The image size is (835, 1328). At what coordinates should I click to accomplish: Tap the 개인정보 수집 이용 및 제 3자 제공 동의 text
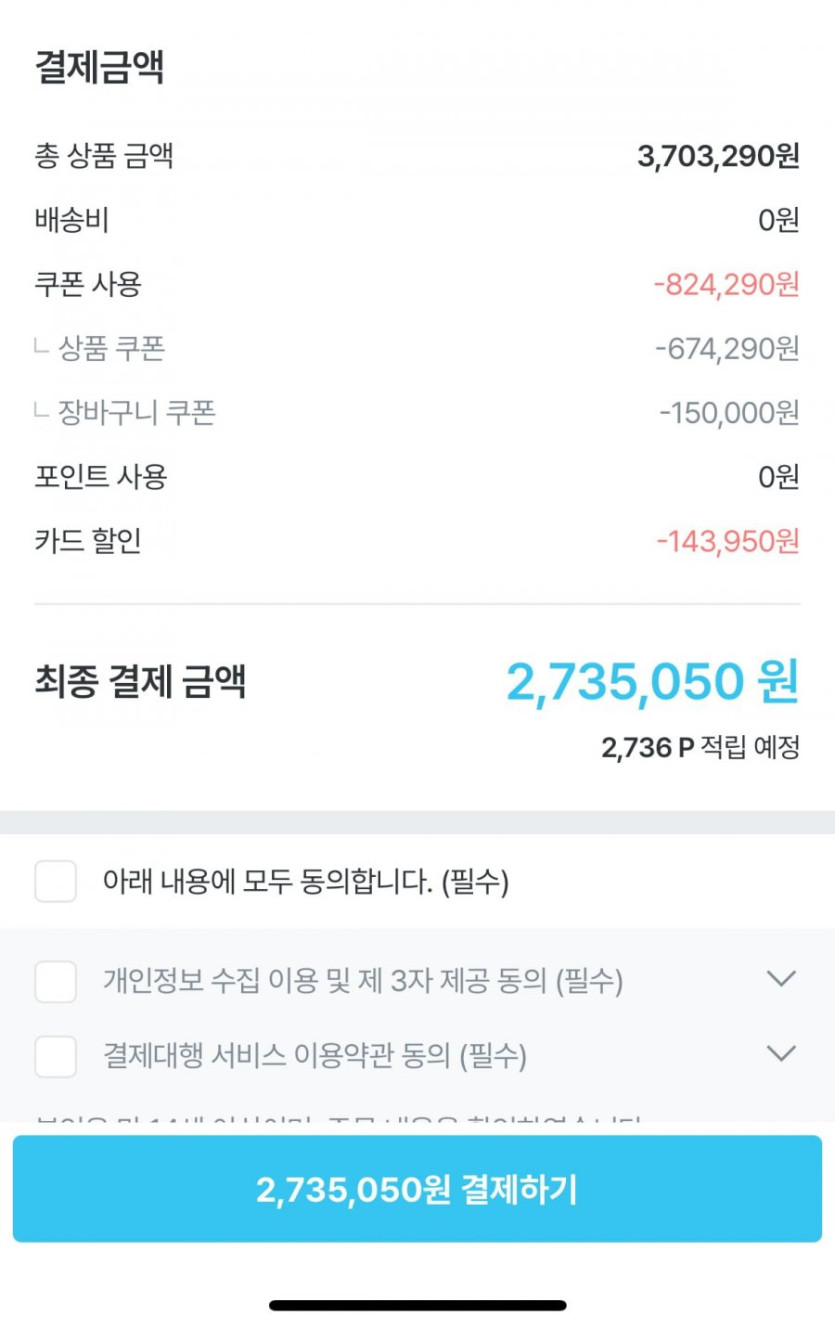coord(363,981)
